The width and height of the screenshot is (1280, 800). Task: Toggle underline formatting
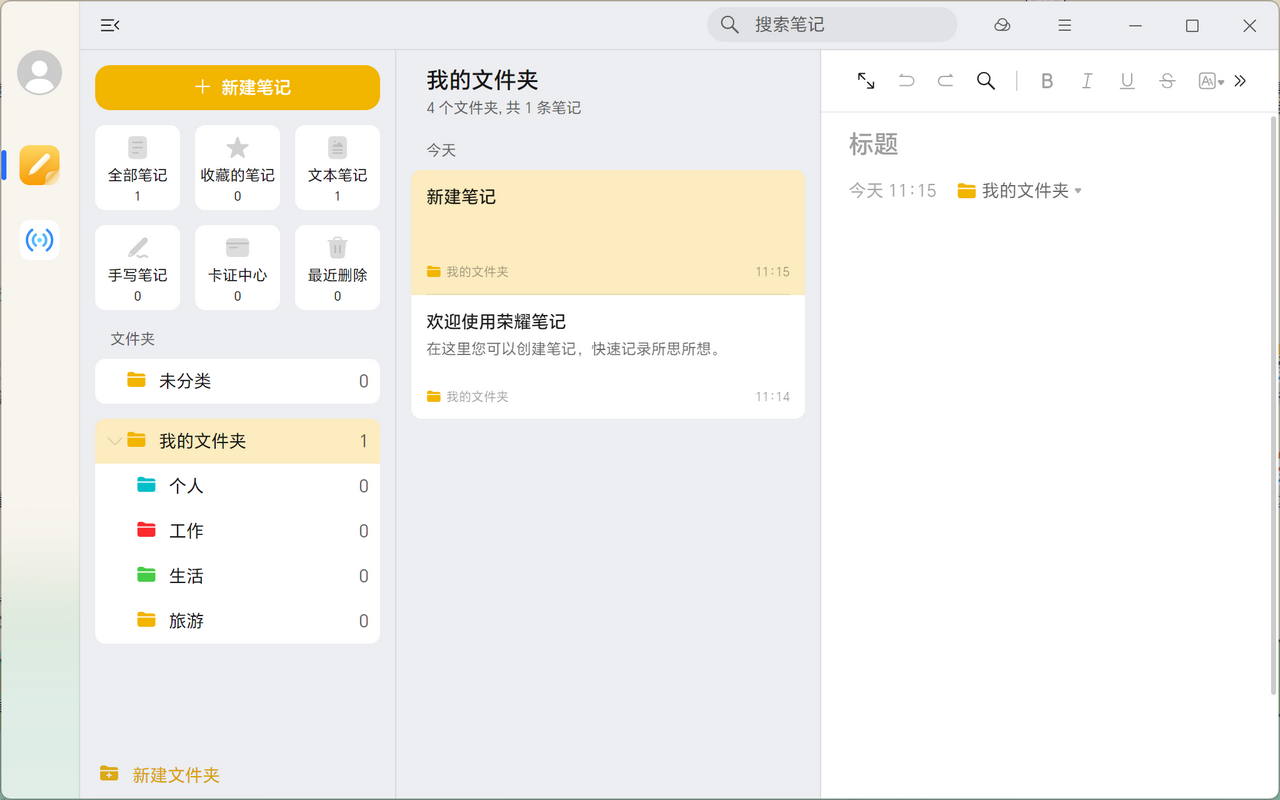[1127, 81]
